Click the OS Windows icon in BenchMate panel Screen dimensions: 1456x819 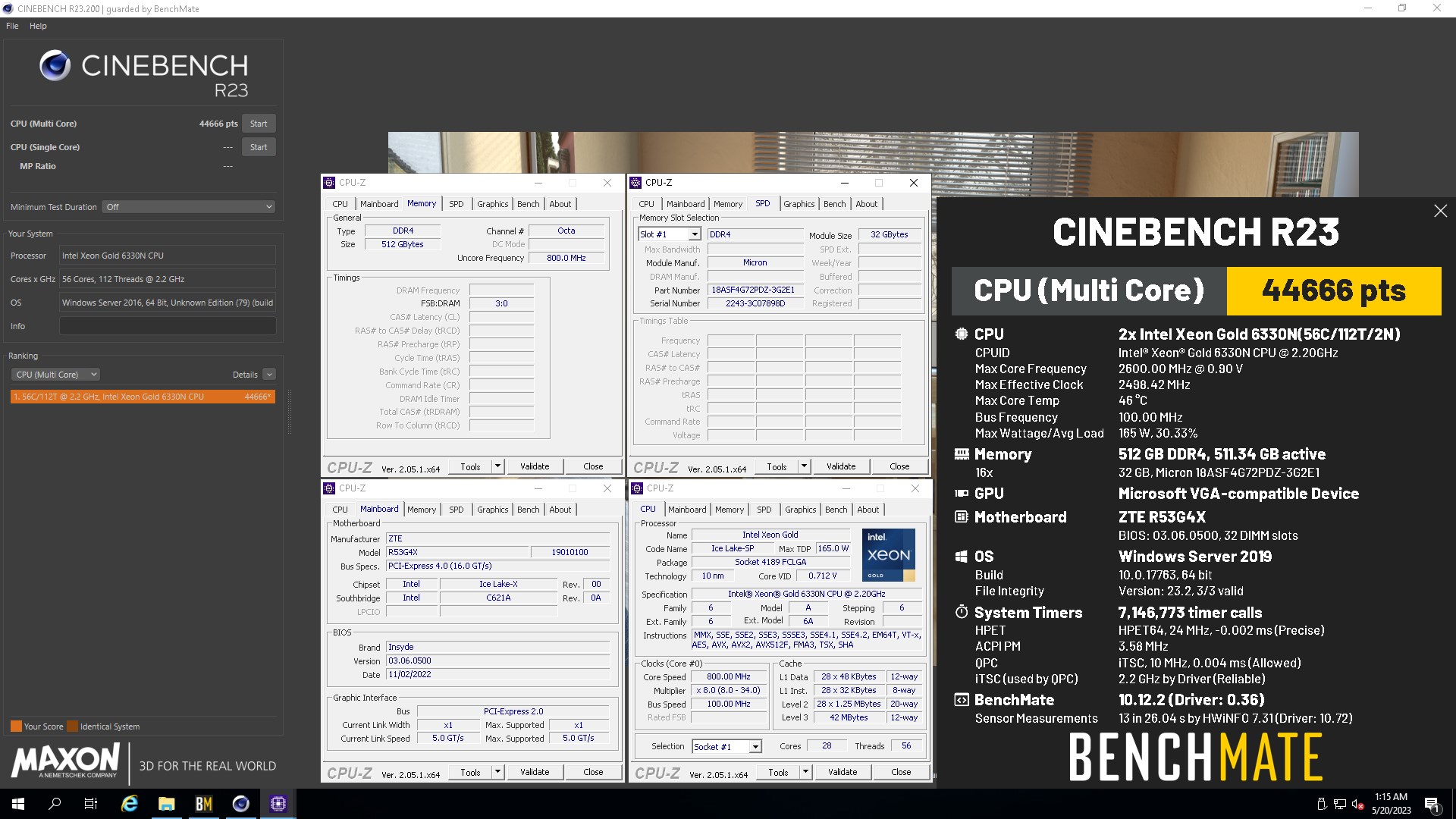[x=962, y=557]
